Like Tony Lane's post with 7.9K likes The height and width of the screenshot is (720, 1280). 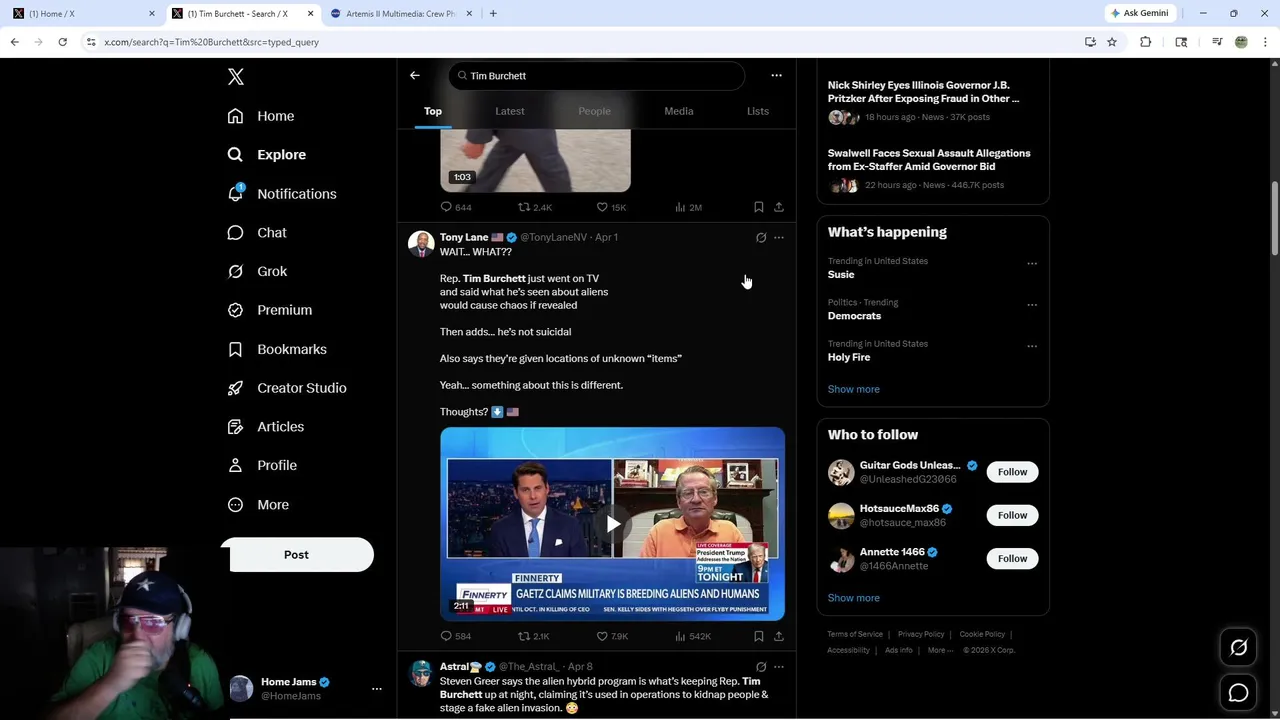(x=612, y=636)
